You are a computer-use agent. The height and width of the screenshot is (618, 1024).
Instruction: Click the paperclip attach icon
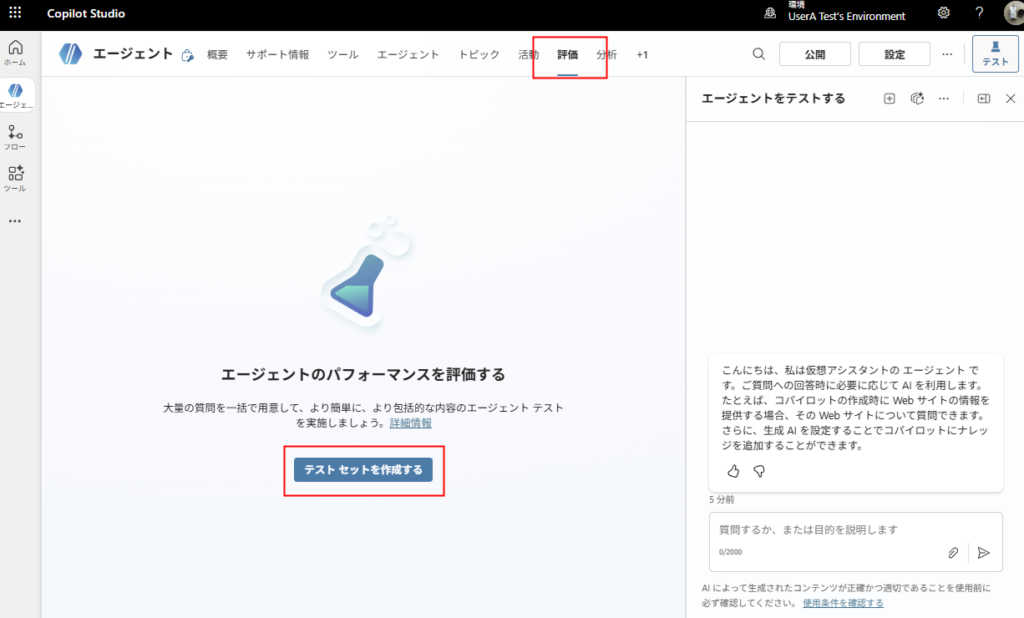click(x=953, y=552)
